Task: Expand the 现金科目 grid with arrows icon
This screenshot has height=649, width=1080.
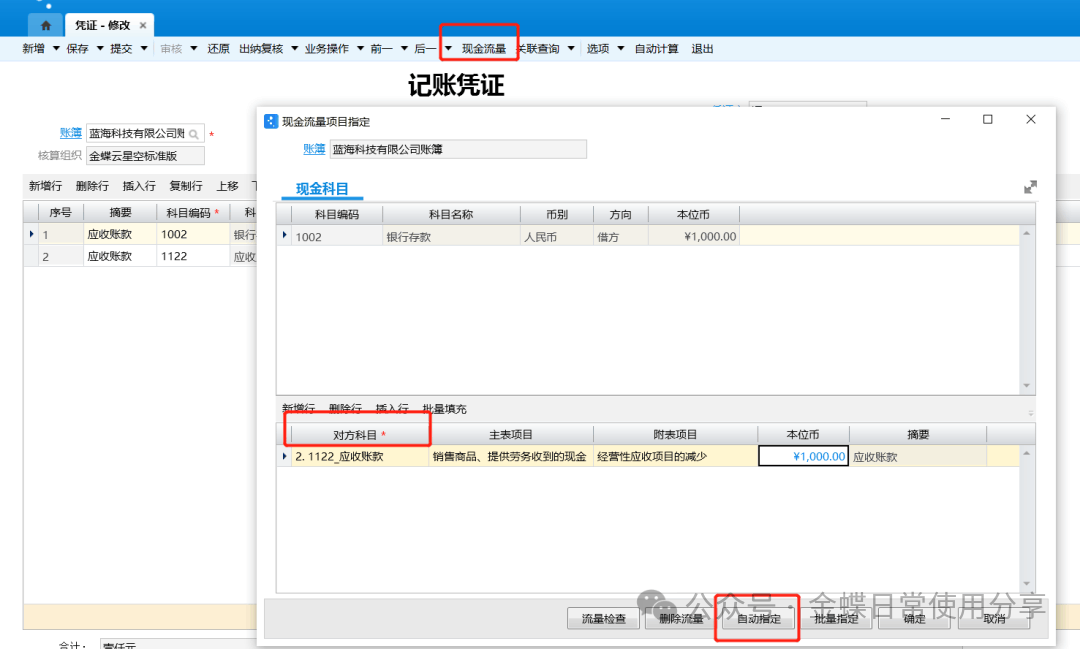Action: [x=1030, y=187]
